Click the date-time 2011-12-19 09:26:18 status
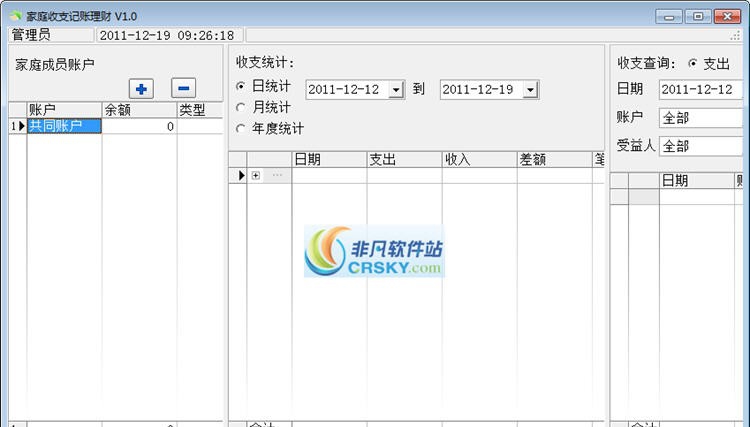The height and width of the screenshot is (427, 750). coord(169,35)
